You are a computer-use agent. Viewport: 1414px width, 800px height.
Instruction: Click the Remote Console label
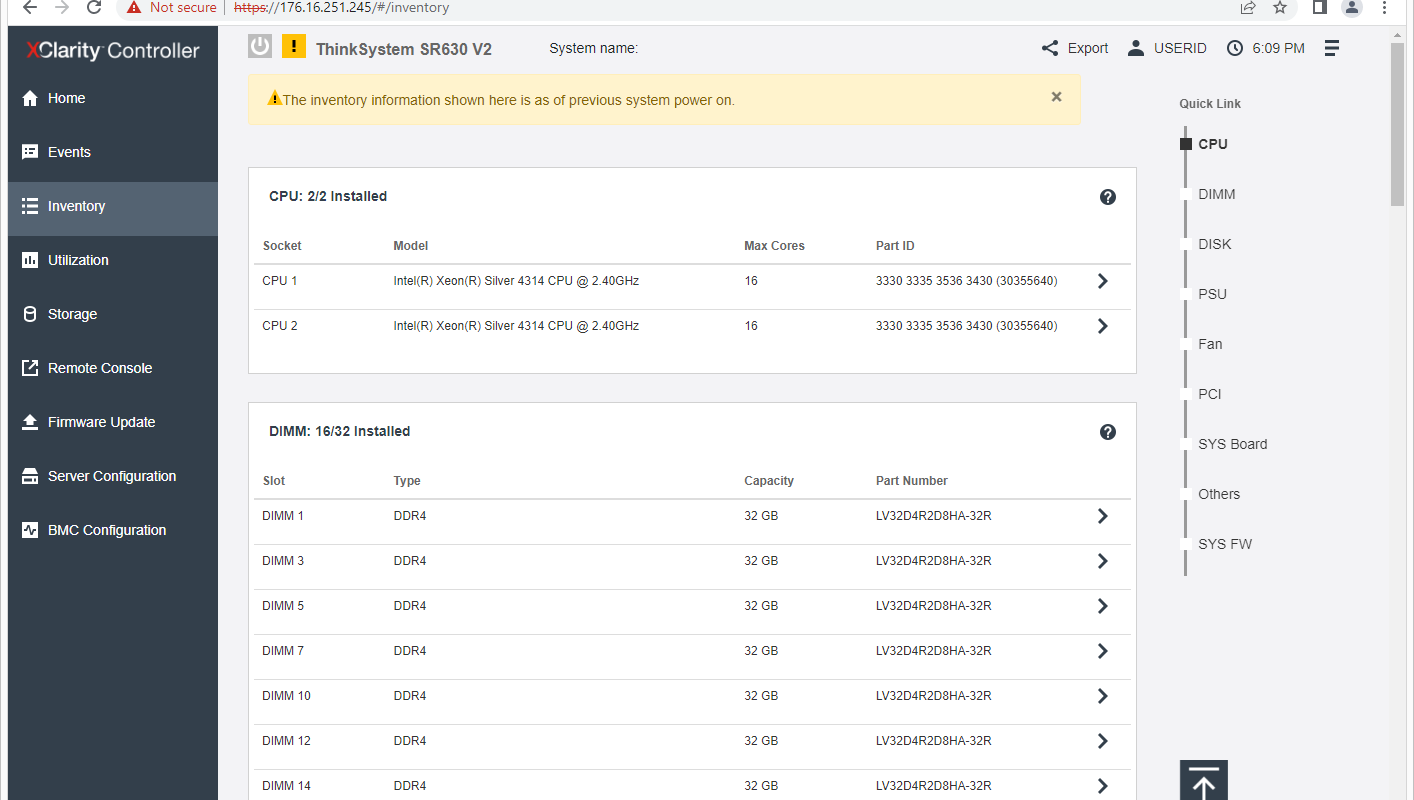pyautogui.click(x=100, y=368)
